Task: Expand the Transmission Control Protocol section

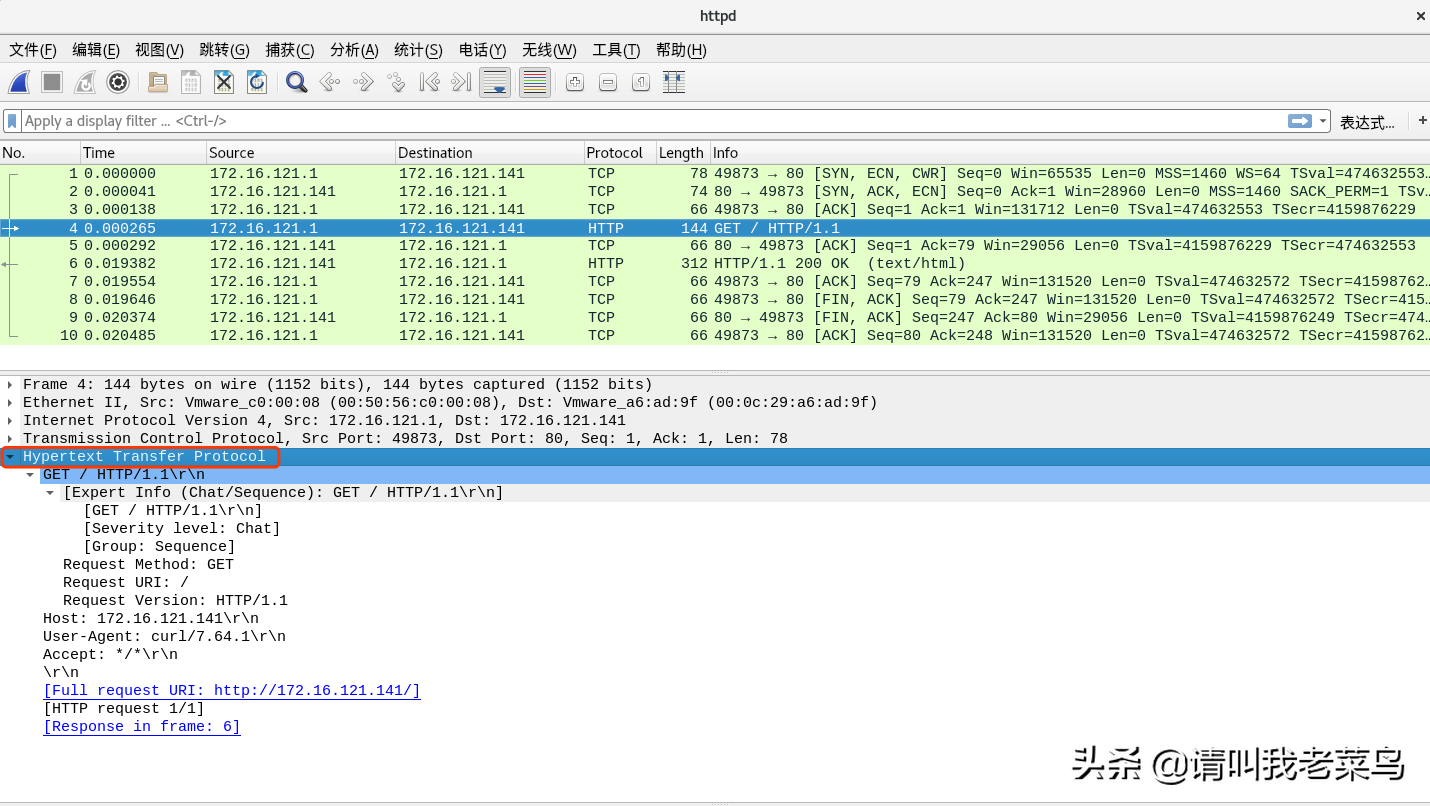Action: (10, 439)
